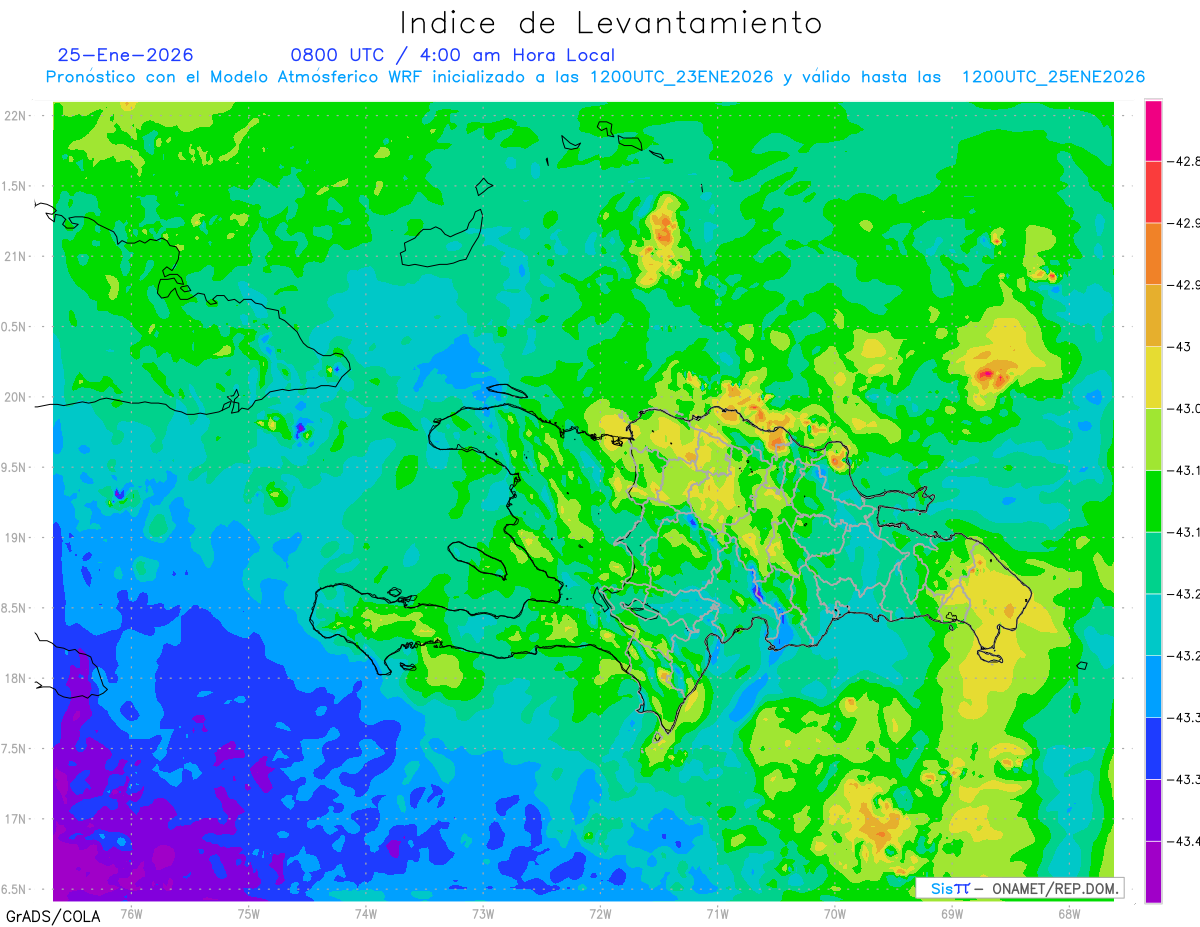Click the "7.5N" latitude tick label
This screenshot has height=927, width=1200.
pos(15,749)
